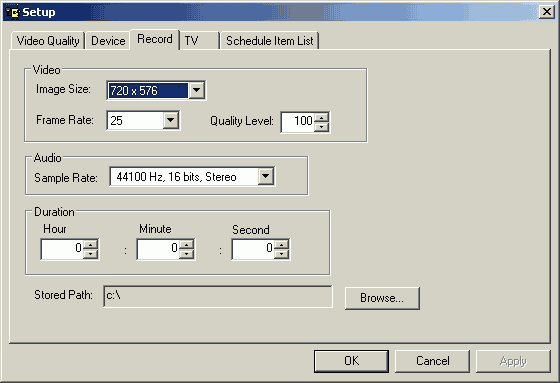
Task: Expand the Image Size dropdown arrow
Action: tap(196, 90)
